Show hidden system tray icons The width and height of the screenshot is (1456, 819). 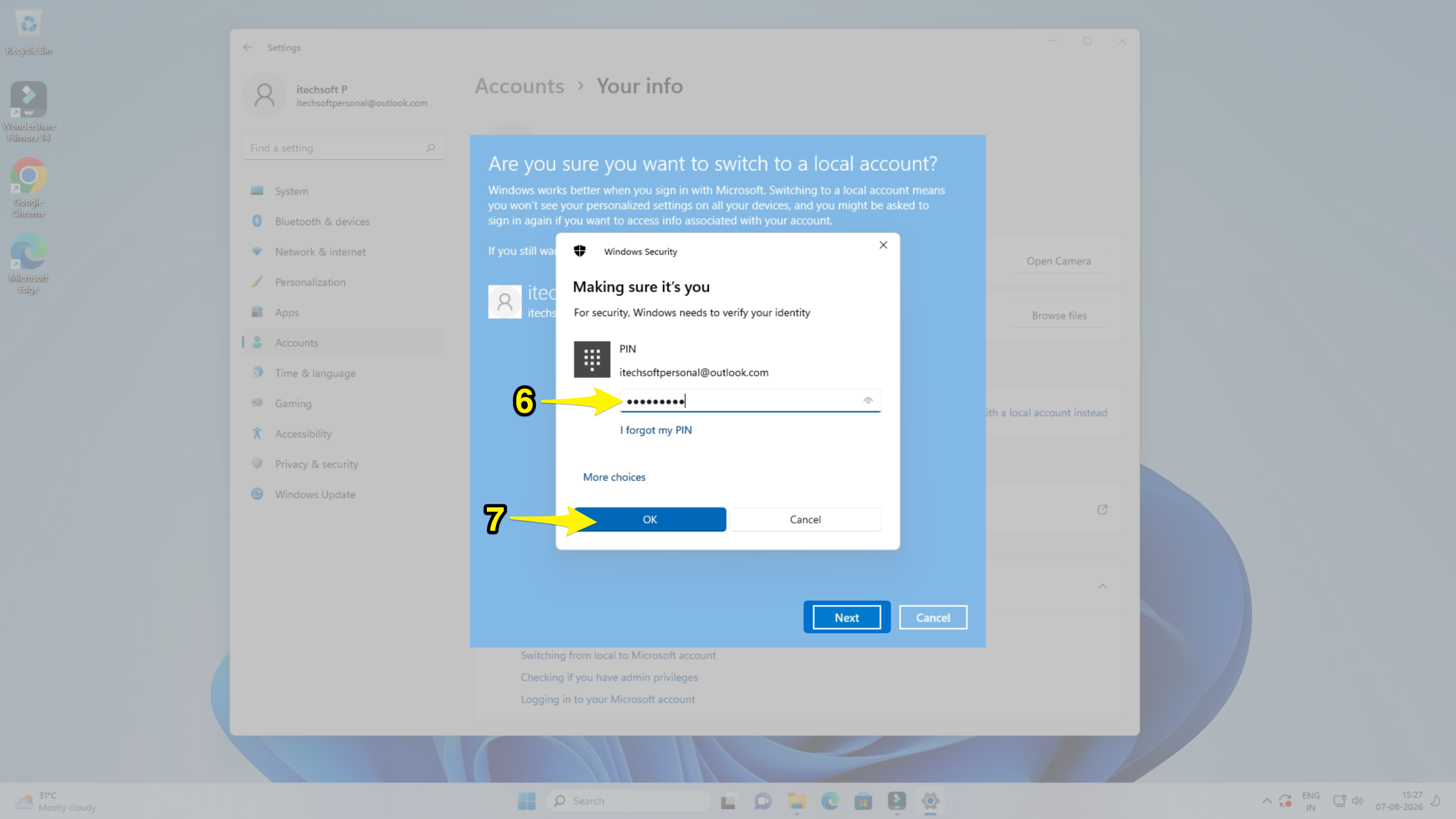point(1267,801)
